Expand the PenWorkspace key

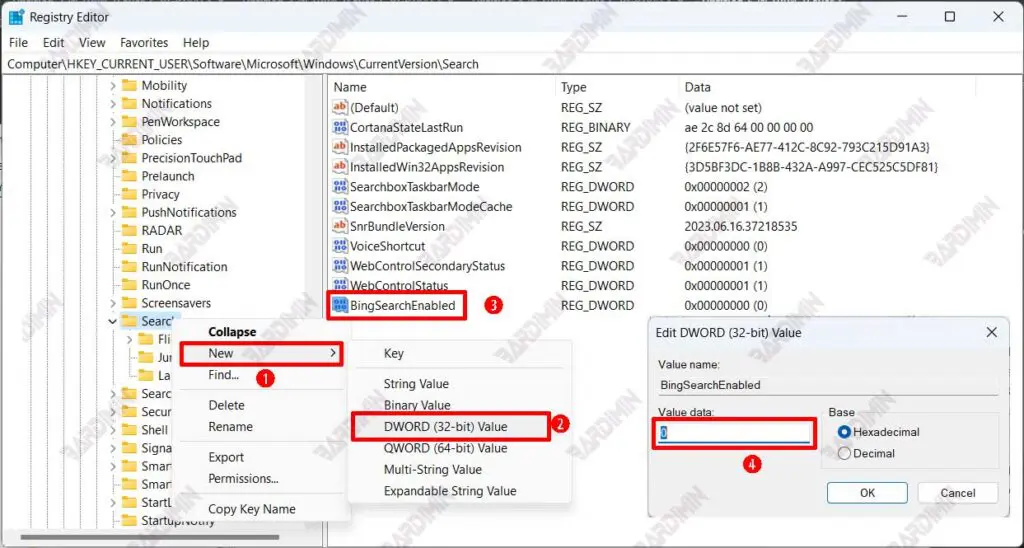pos(112,122)
